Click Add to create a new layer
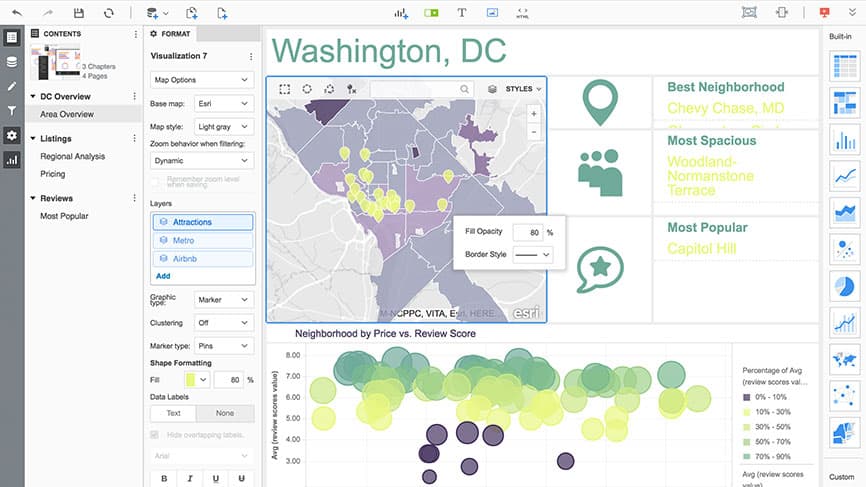 (x=163, y=275)
